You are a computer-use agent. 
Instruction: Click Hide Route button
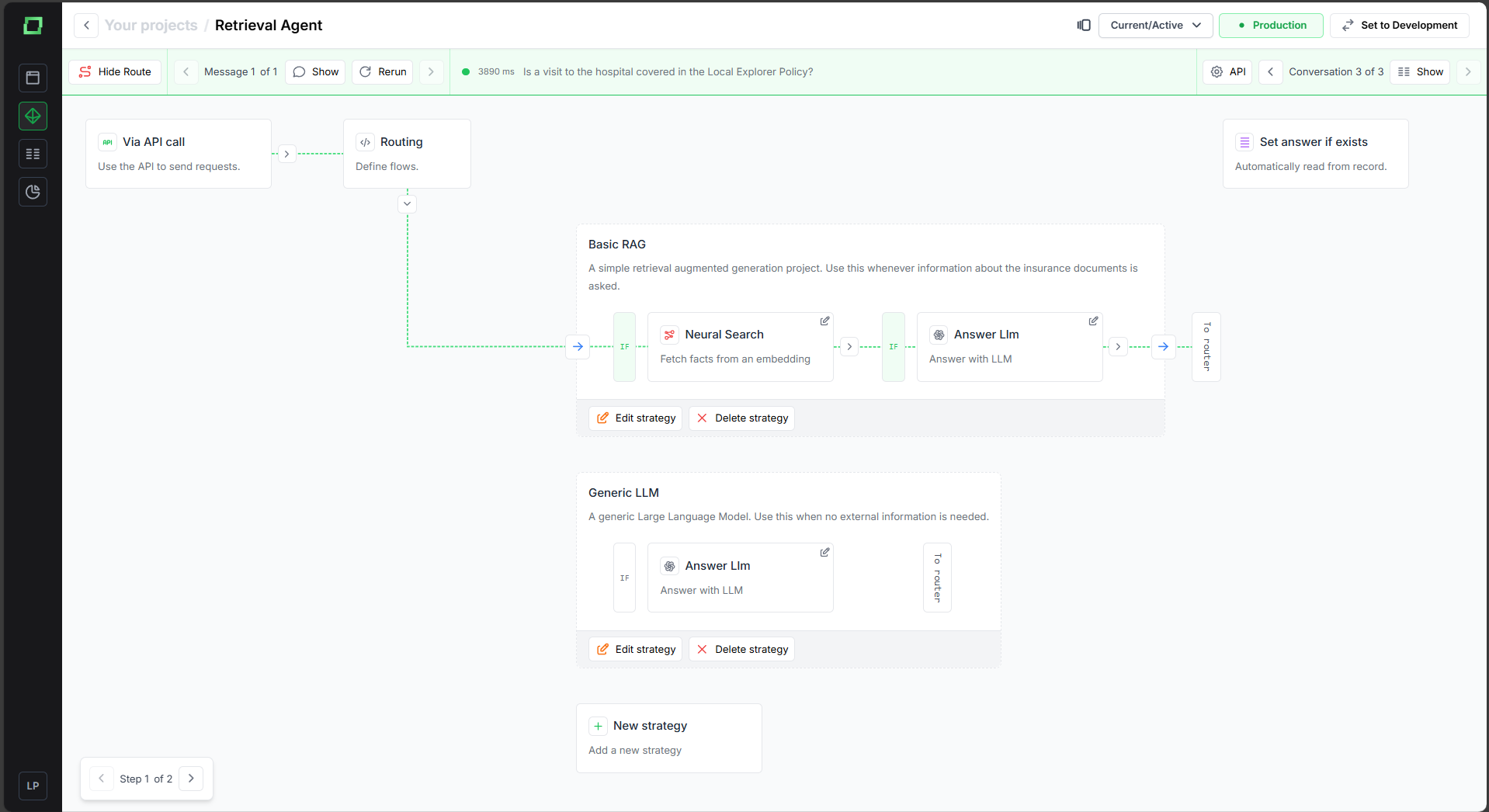[115, 71]
